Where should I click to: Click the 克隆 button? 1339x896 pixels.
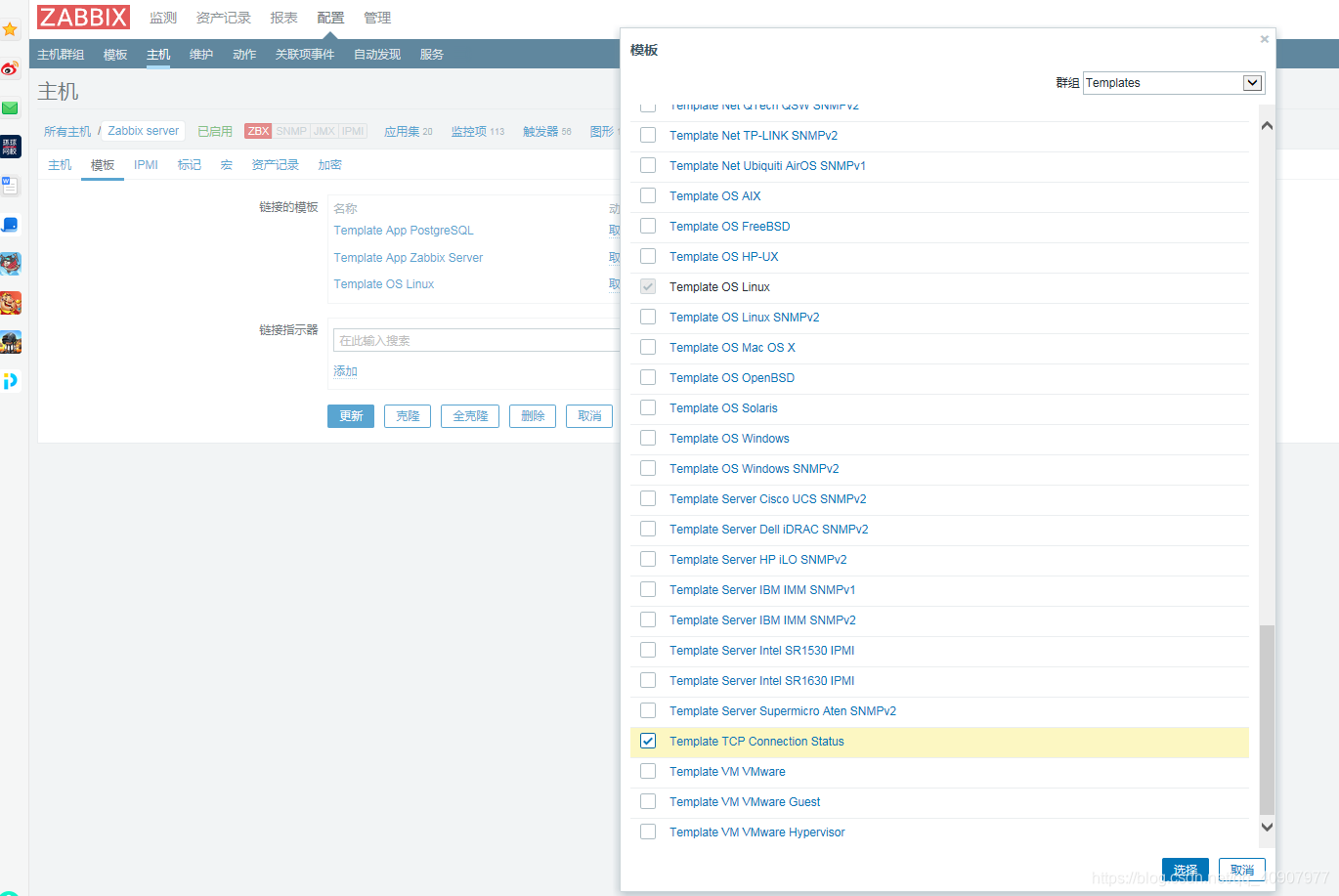click(x=408, y=416)
